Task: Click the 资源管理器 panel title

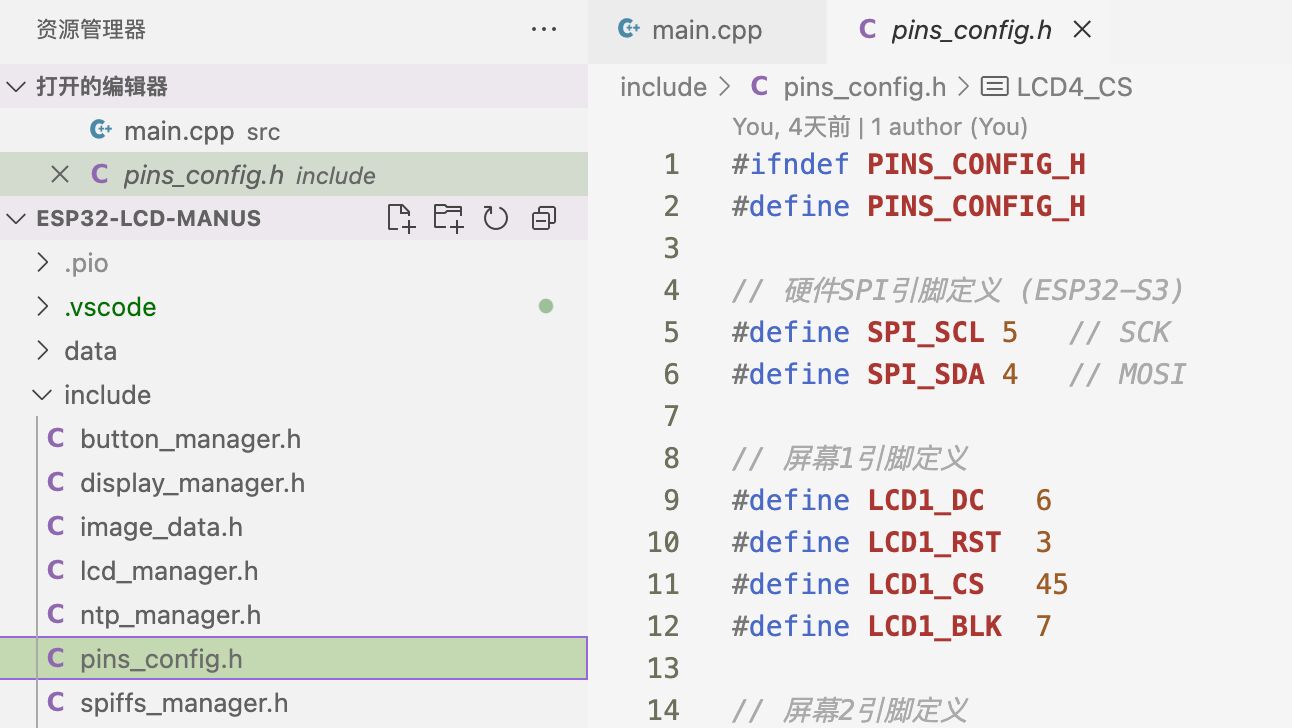Action: pyautogui.click(x=91, y=30)
